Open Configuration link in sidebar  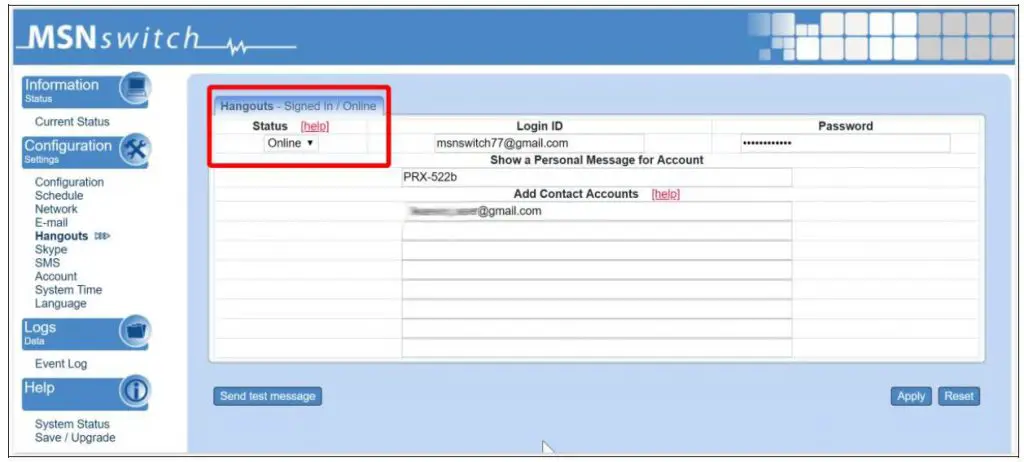69,182
